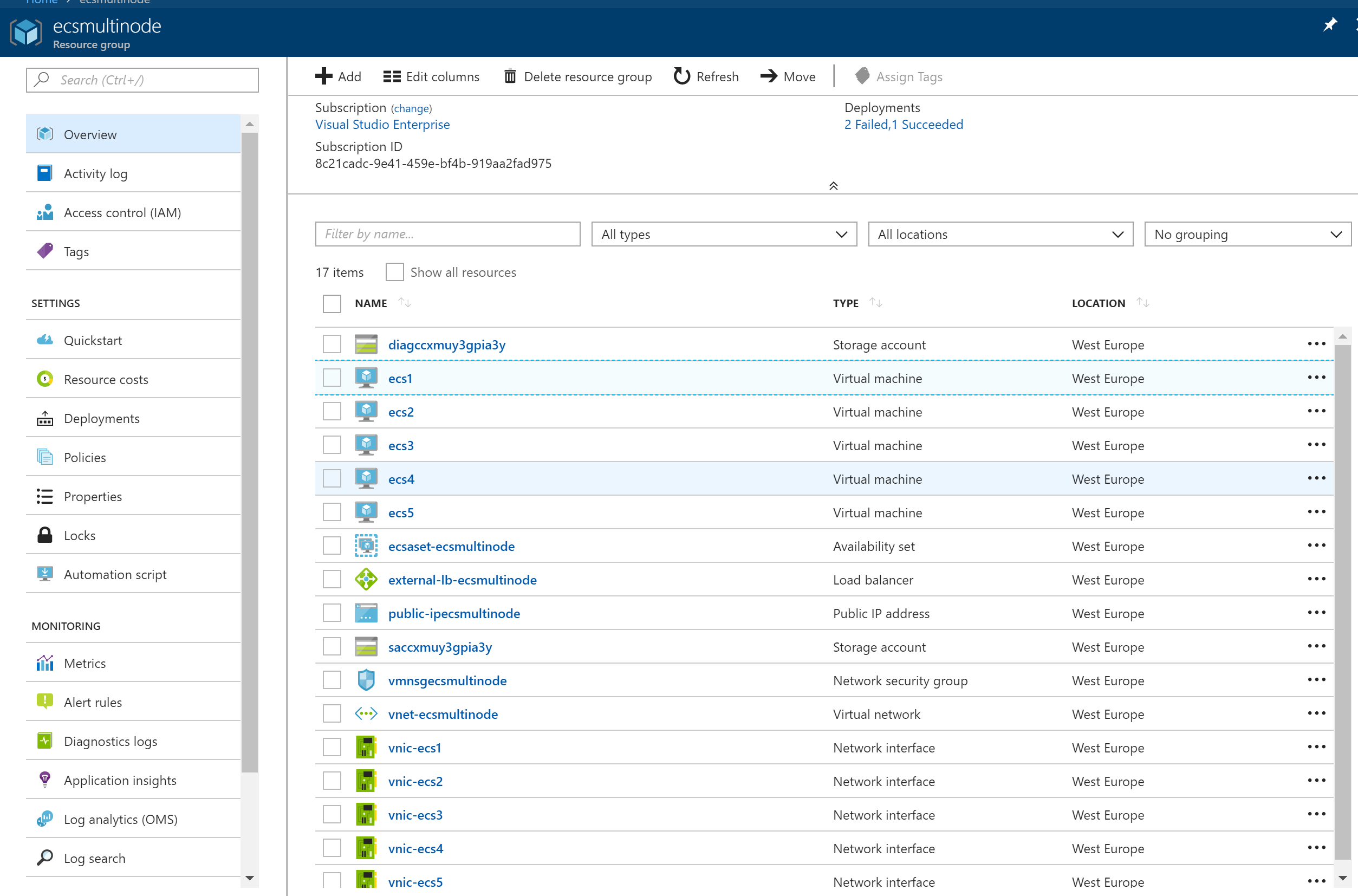The width and height of the screenshot is (1358, 896).
Task: Open the Visual Studio Enterprise subscription link
Action: click(382, 125)
